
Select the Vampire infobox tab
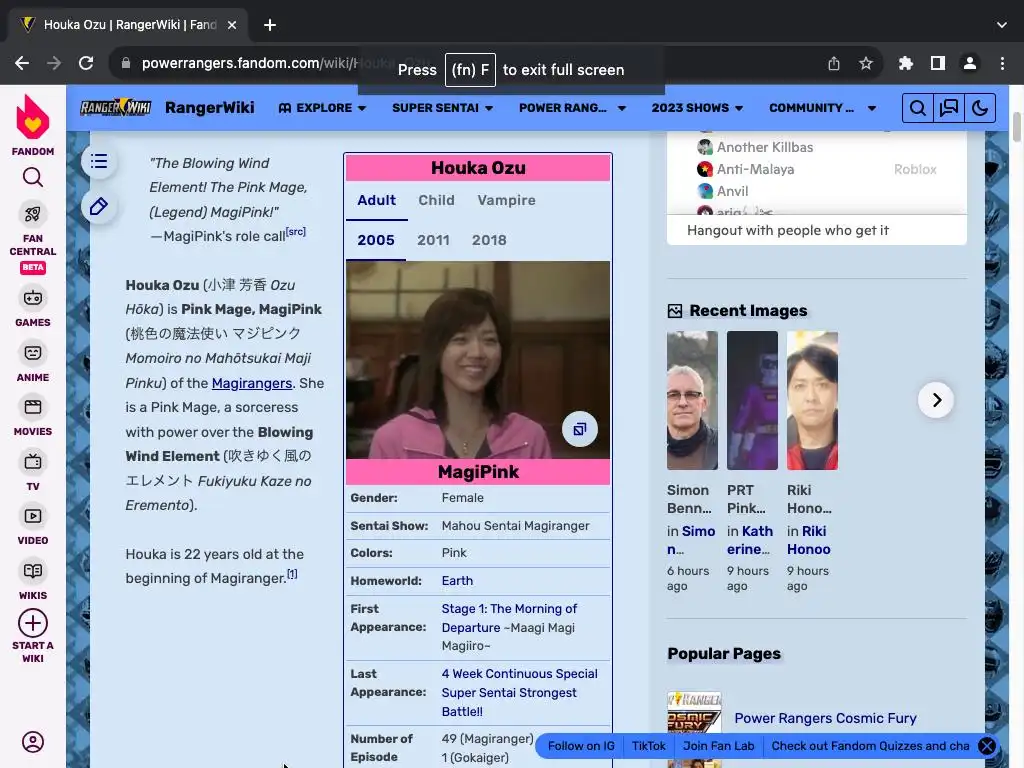tap(506, 200)
